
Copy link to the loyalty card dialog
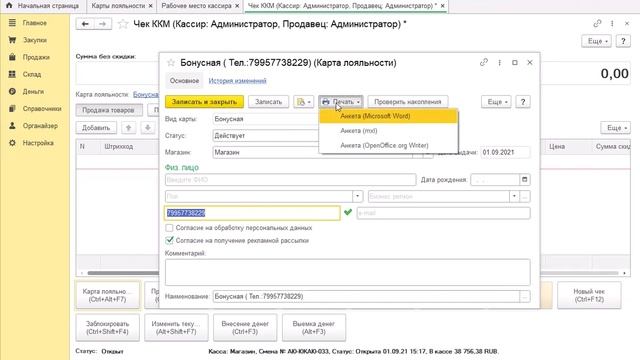(484, 62)
